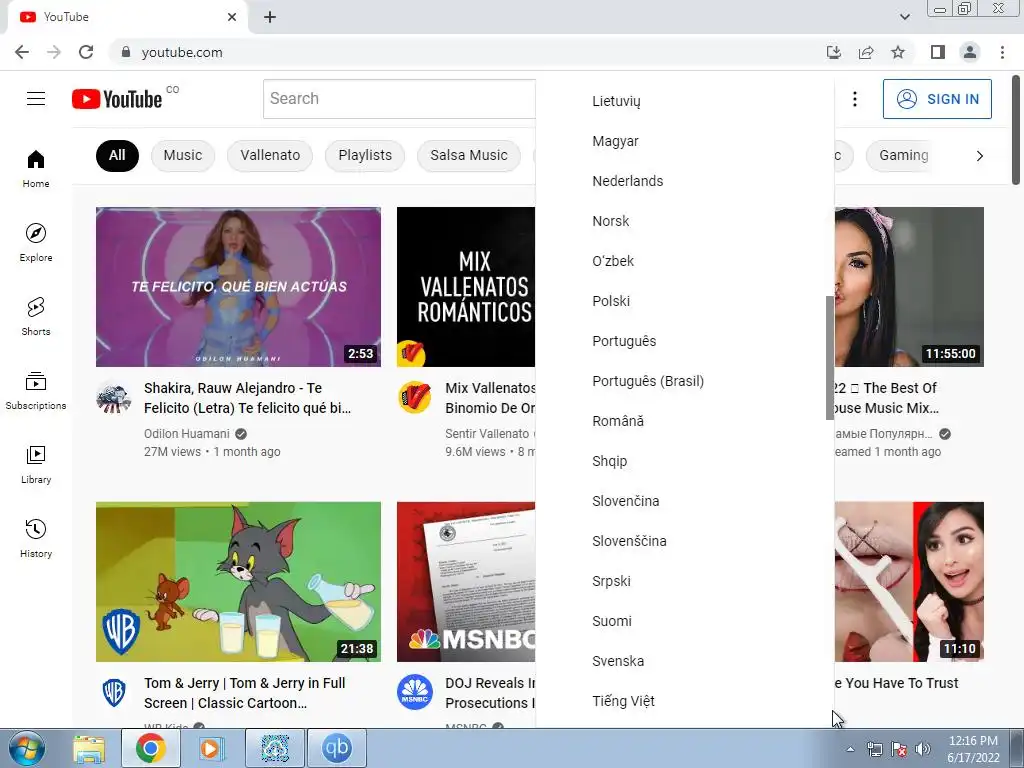Open the tab search dropdown arrow
This screenshot has height=768, width=1024.
(904, 17)
